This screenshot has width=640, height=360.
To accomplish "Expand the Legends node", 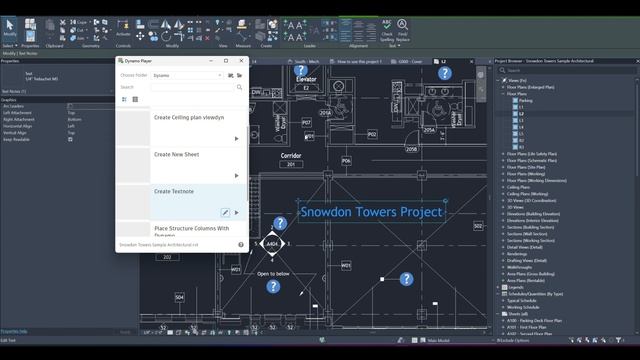I will (498, 287).
